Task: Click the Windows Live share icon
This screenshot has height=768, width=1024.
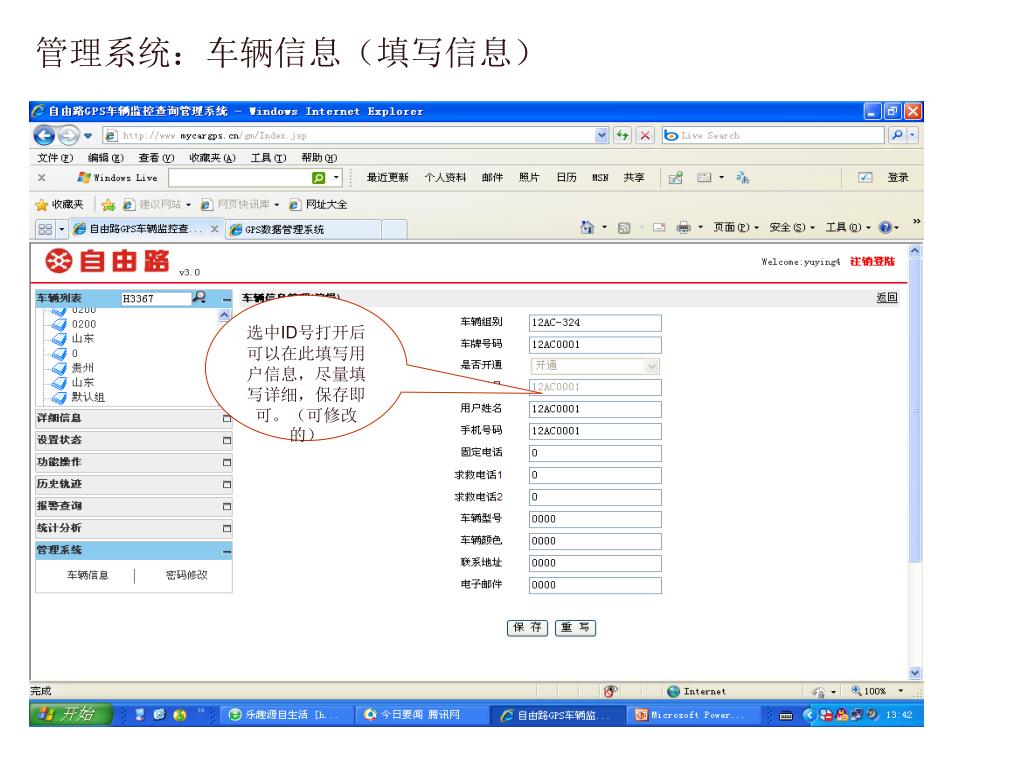Action: 675,178
